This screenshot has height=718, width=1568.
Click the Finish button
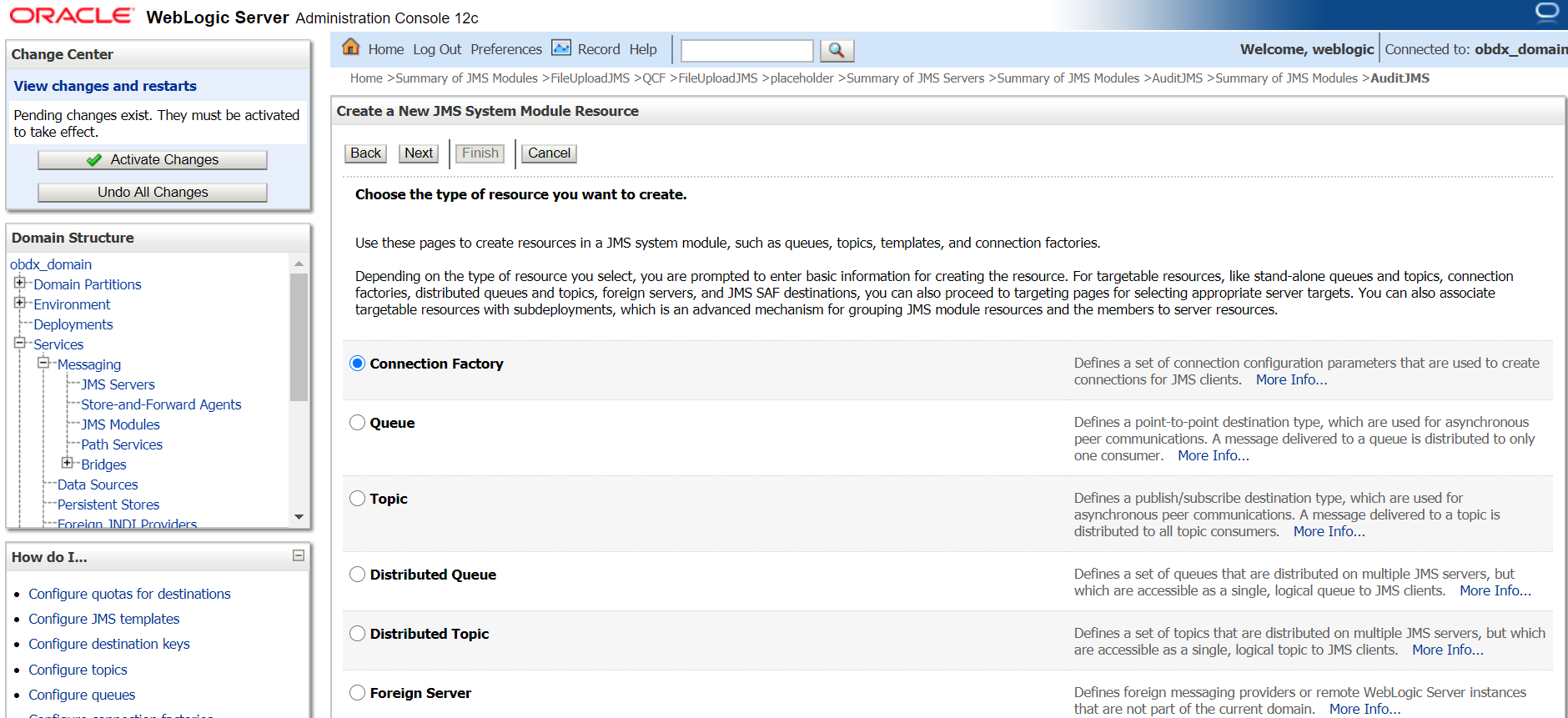[x=480, y=153]
